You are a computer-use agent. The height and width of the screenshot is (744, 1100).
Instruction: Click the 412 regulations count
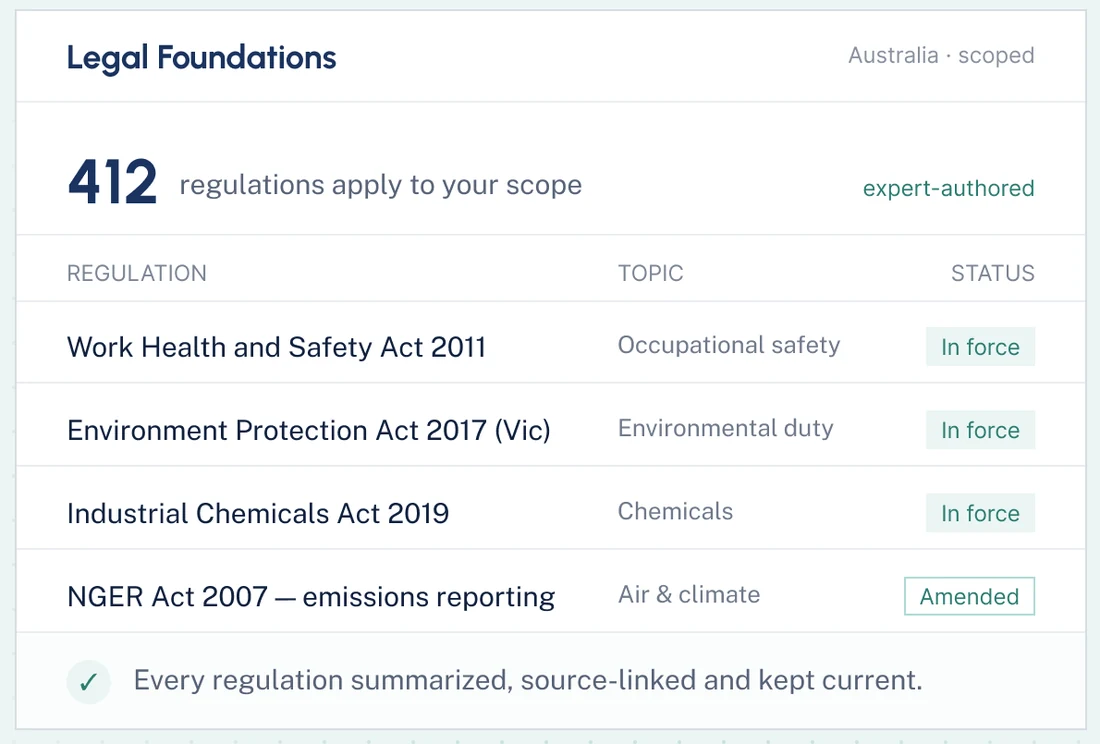pyautogui.click(x=112, y=182)
